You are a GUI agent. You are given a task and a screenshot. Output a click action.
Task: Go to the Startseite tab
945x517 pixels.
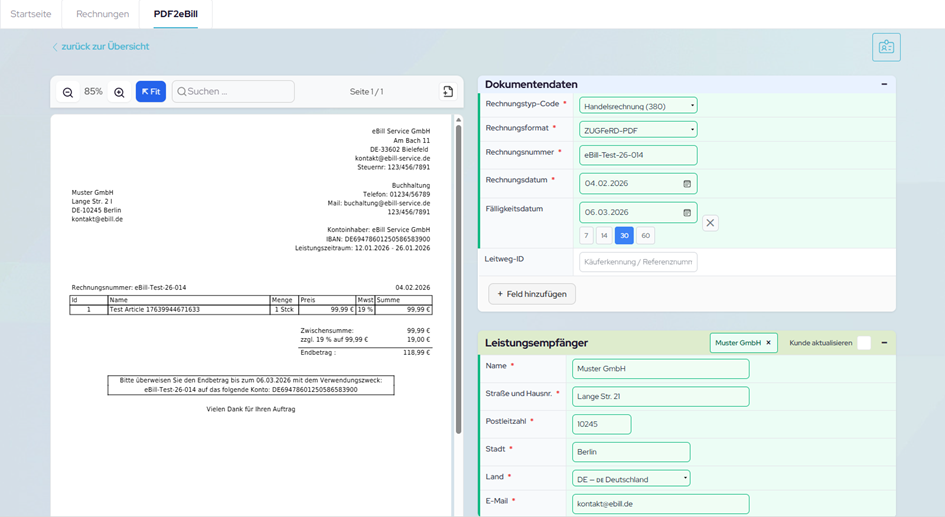click(x=31, y=14)
